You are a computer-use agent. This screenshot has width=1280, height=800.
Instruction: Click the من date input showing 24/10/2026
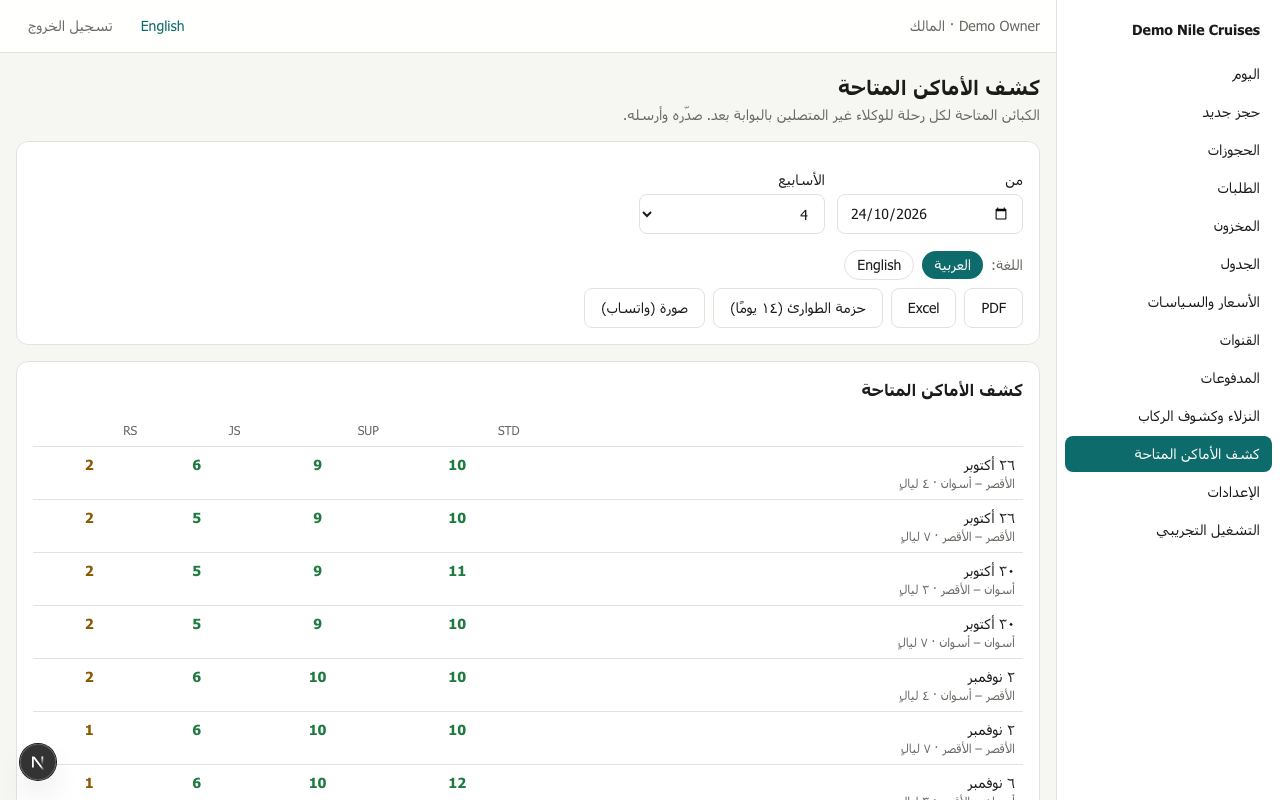[930, 214]
